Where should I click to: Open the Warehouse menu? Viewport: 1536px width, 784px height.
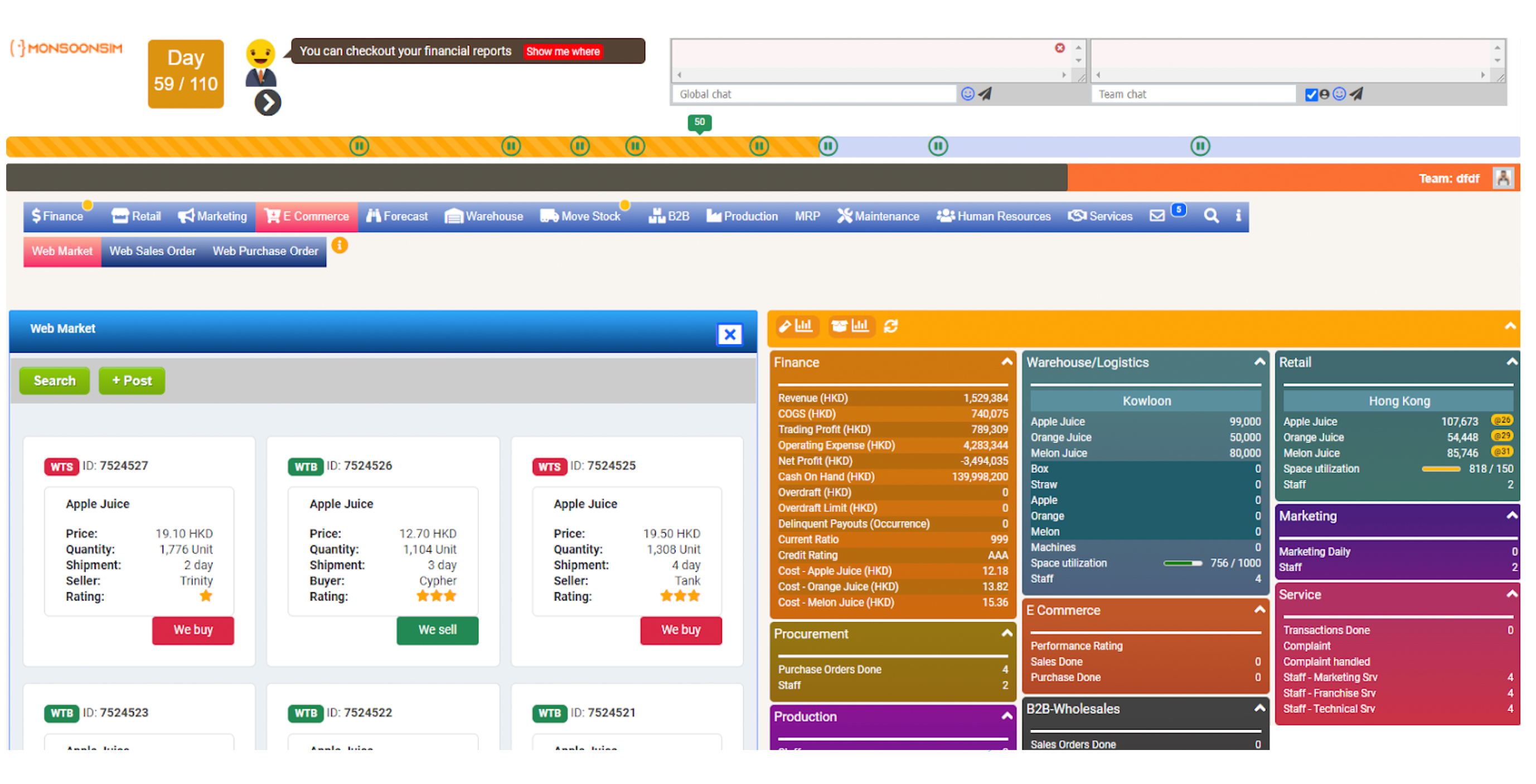(483, 216)
